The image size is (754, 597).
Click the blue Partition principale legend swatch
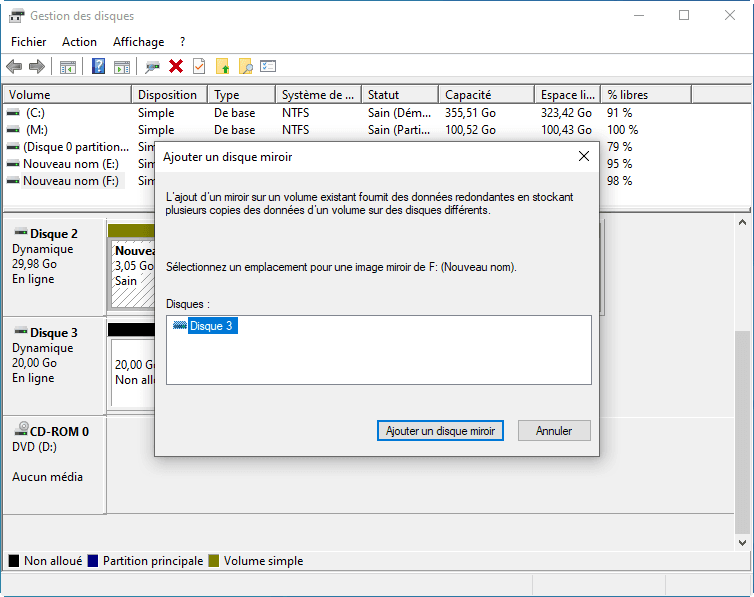93,560
